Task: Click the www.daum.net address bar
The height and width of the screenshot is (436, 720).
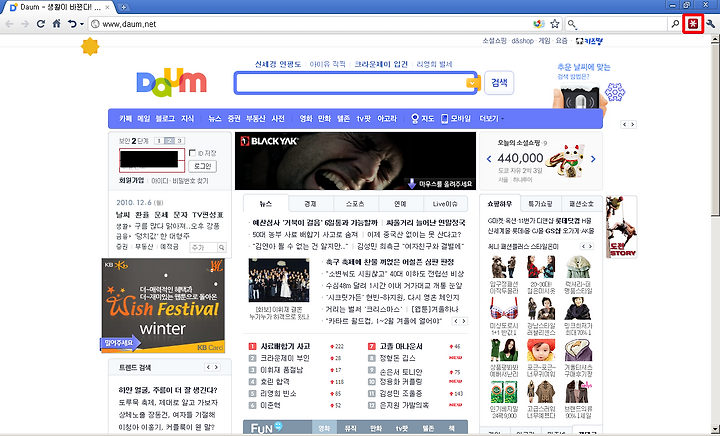Action: [x=308, y=24]
